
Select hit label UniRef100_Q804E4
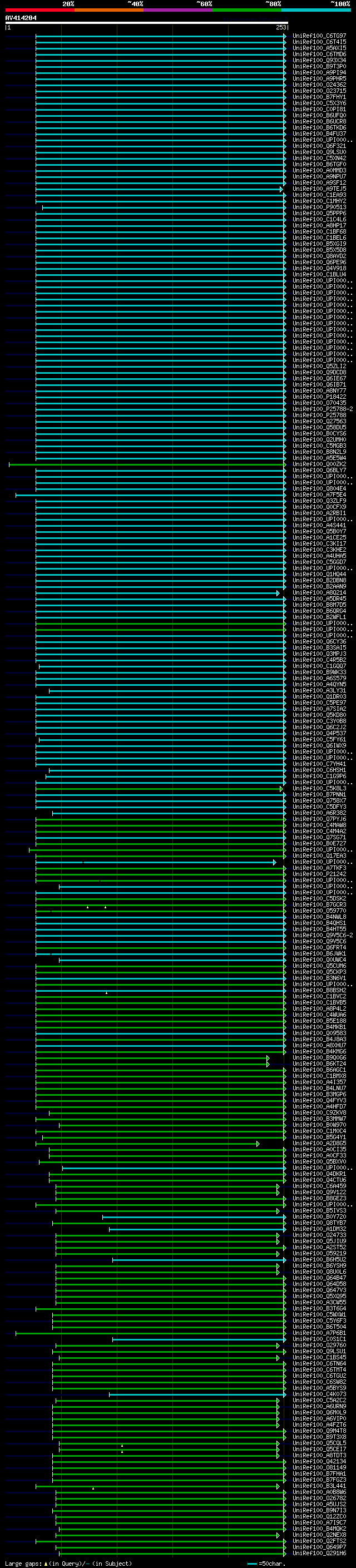pos(319,489)
